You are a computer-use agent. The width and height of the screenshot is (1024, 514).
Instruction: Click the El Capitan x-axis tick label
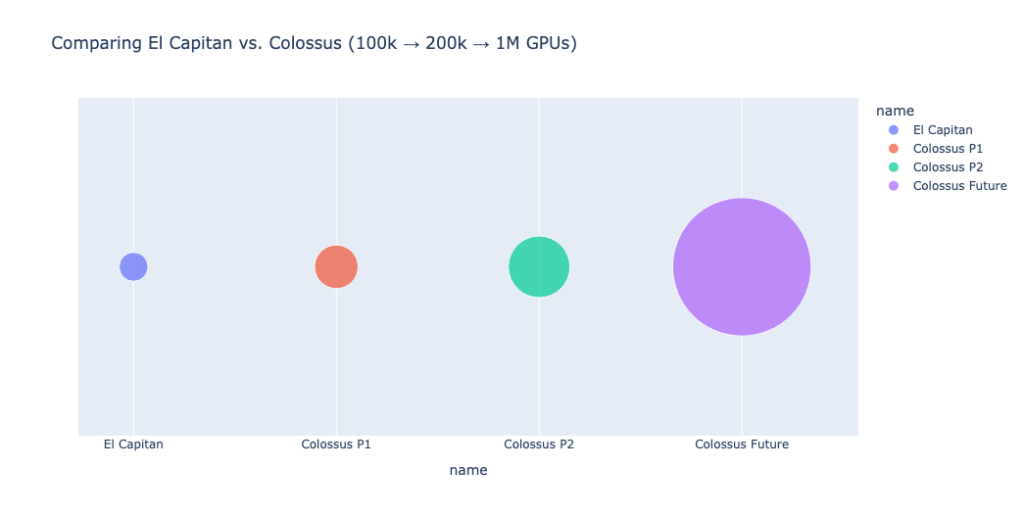coord(133,444)
